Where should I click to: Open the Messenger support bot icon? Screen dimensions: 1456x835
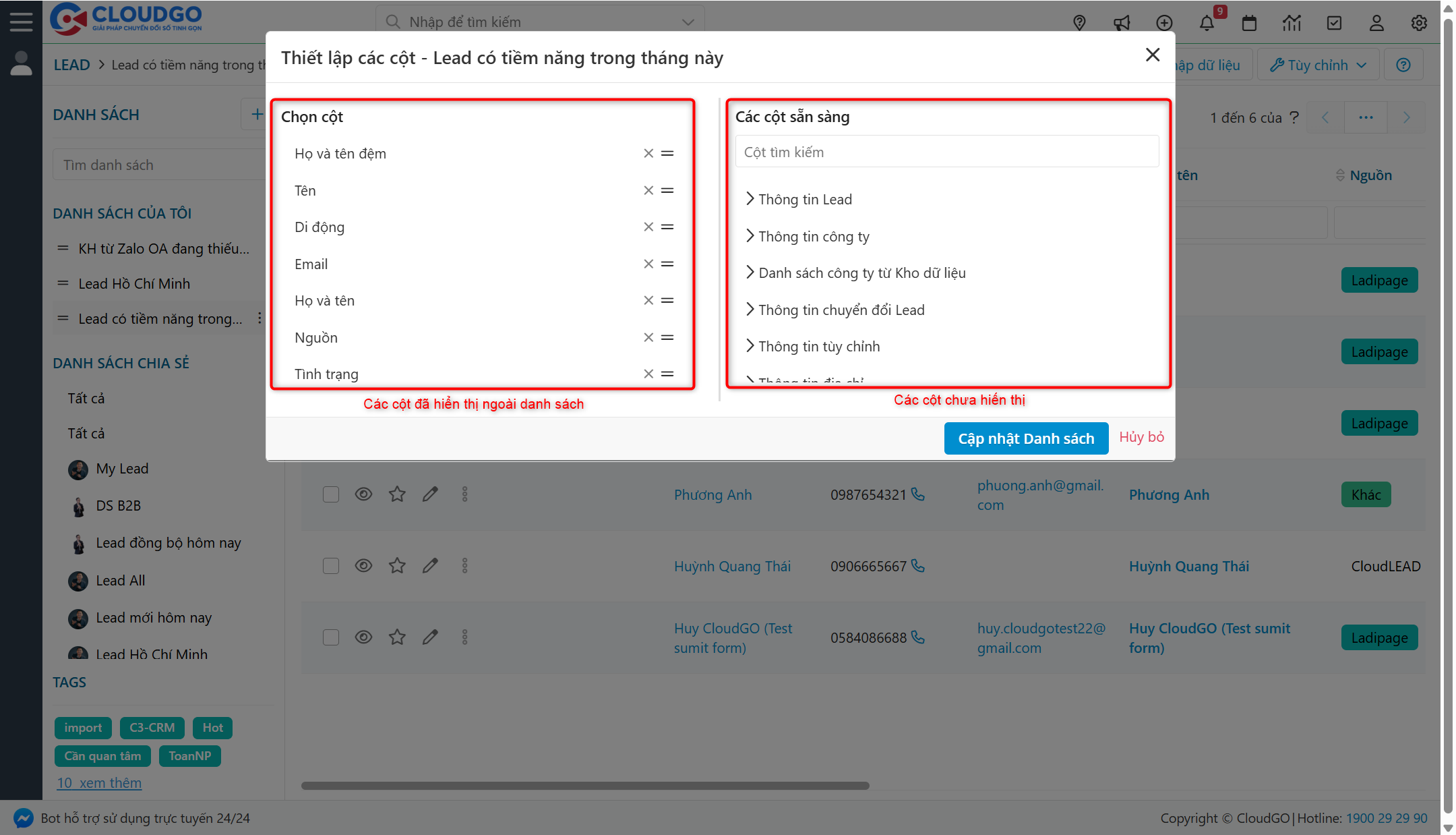pyautogui.click(x=24, y=817)
